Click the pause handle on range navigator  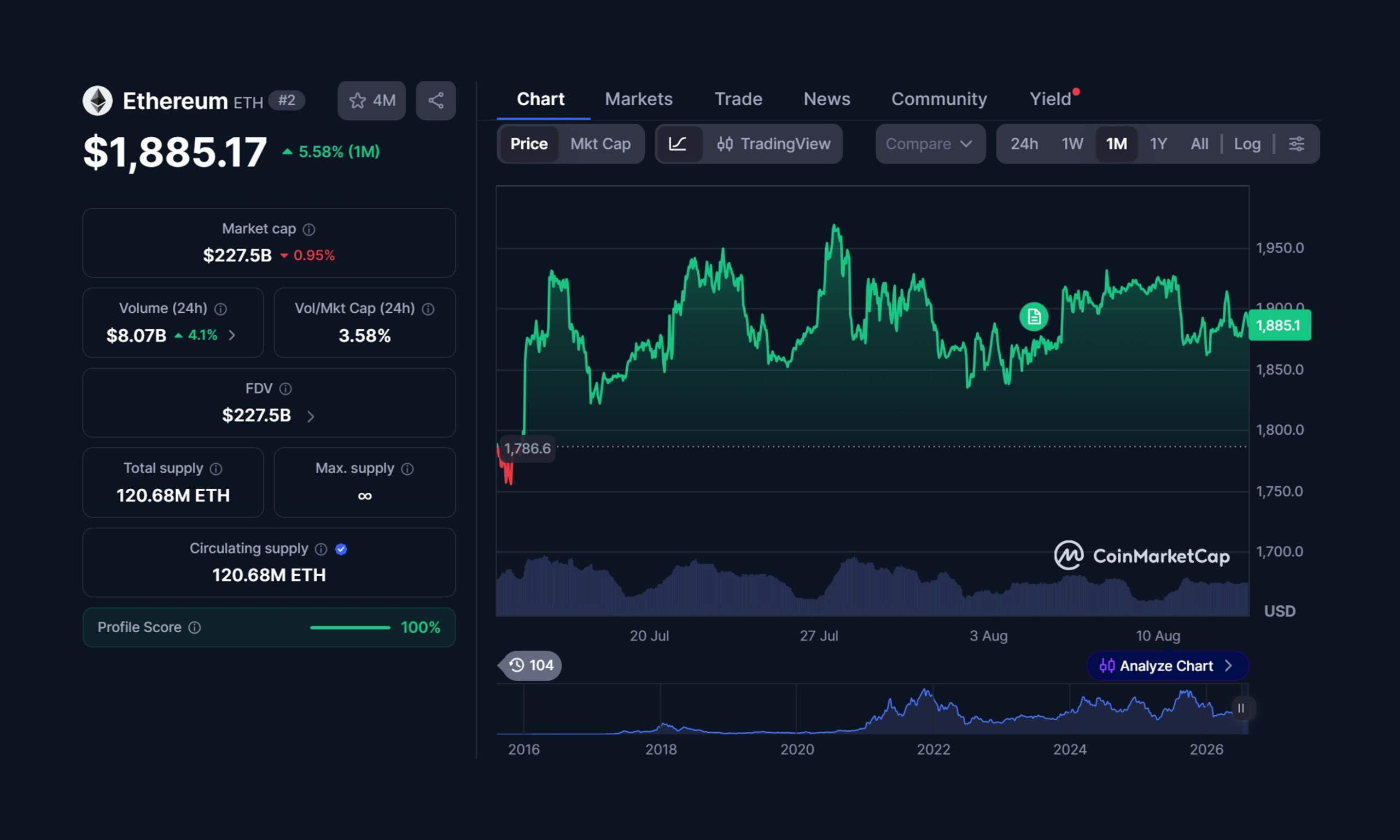click(1241, 708)
